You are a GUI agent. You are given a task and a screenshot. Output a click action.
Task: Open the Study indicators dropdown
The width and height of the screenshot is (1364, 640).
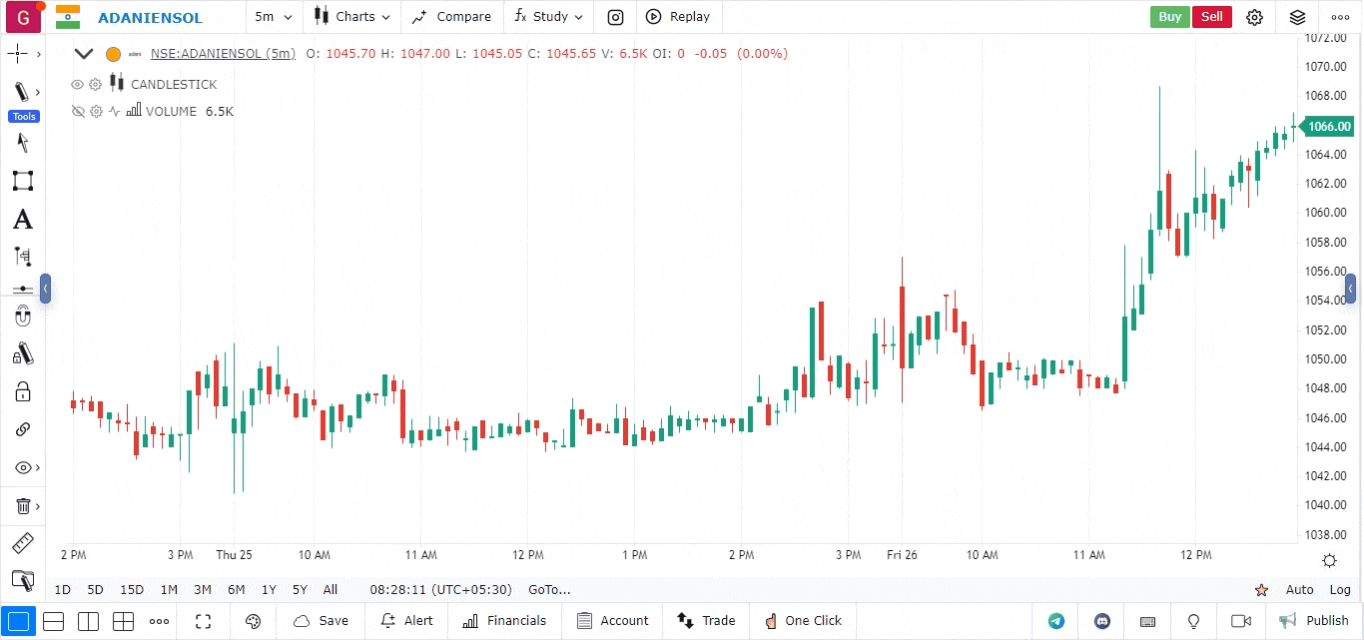(549, 17)
